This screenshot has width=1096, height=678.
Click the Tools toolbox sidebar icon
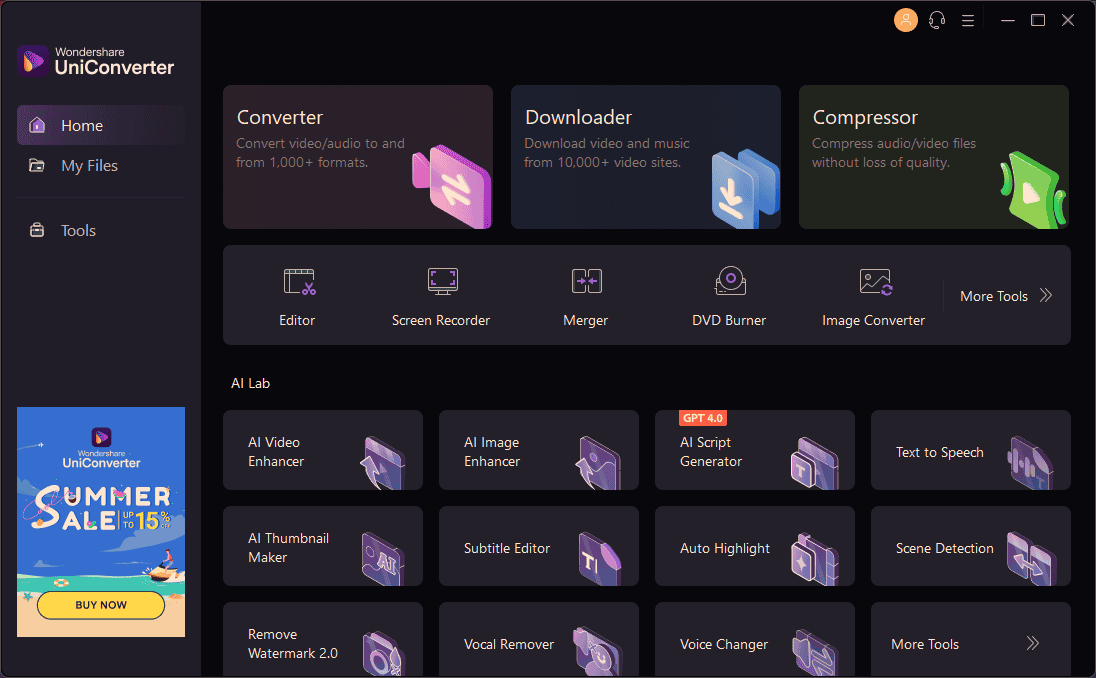click(x=37, y=230)
